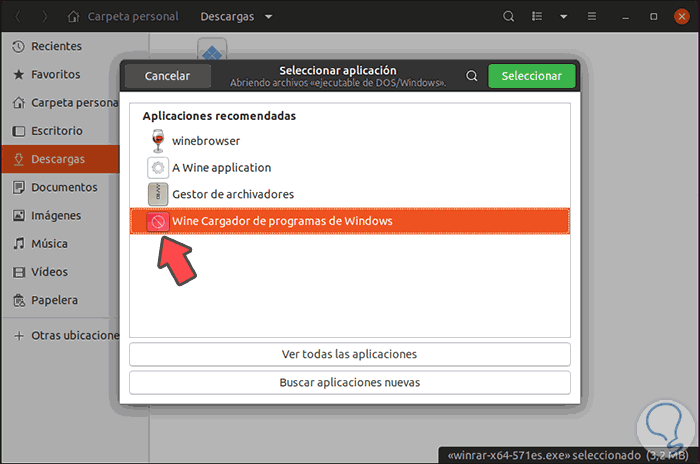Click the green Seleccionar button
The image size is (700, 464).
pos(531,76)
